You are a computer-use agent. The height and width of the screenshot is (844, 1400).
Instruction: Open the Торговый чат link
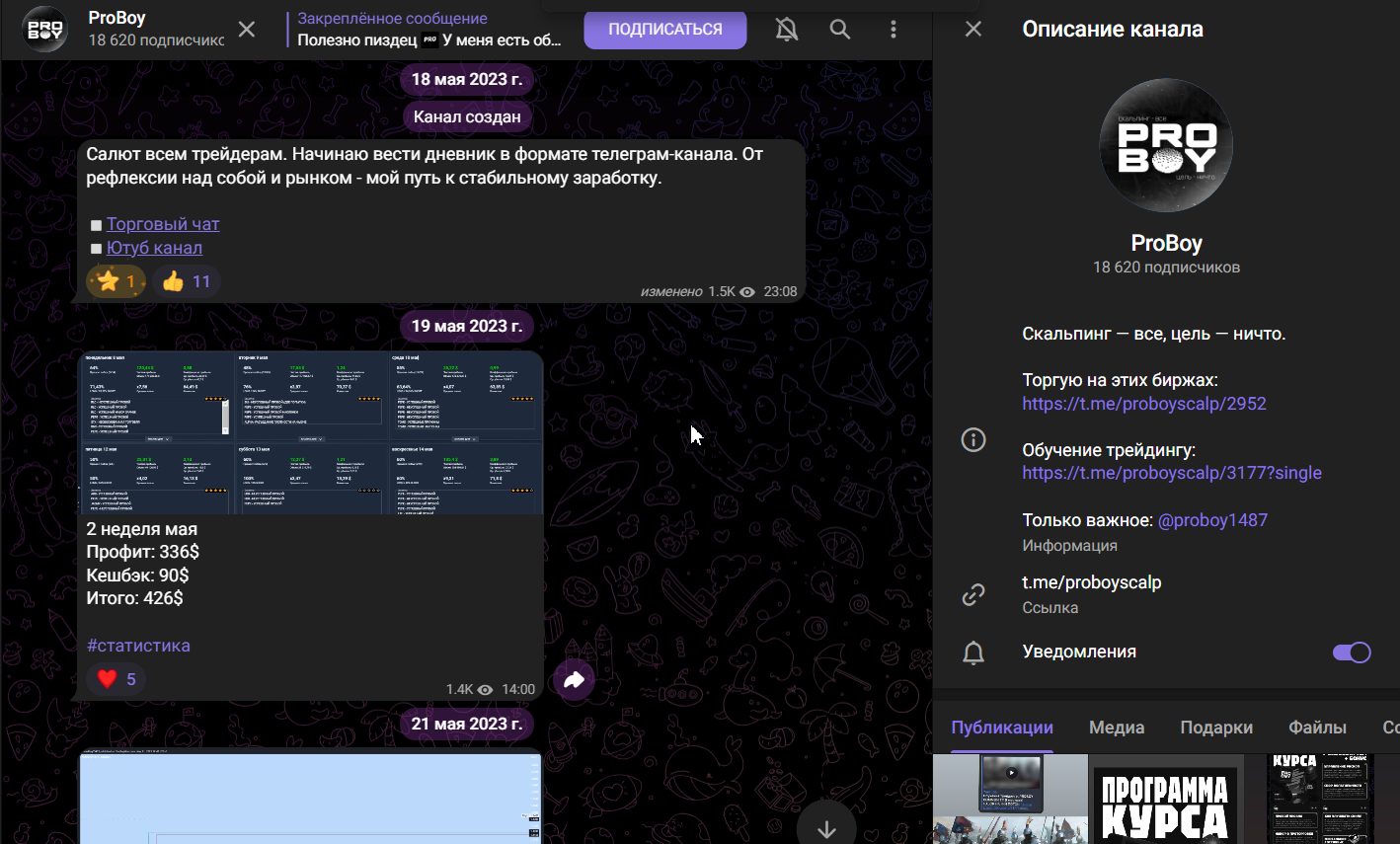tap(163, 224)
